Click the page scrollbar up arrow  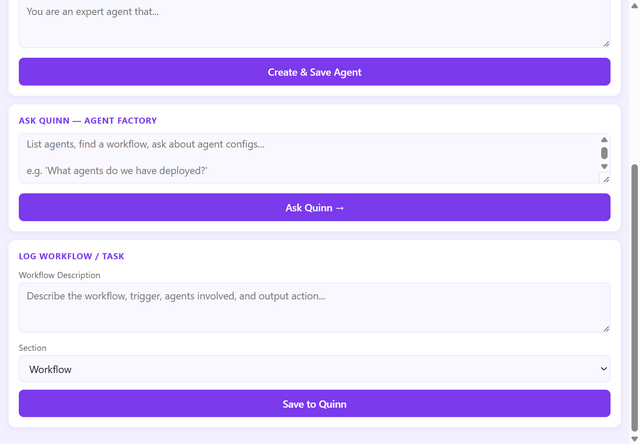click(x=635, y=5)
